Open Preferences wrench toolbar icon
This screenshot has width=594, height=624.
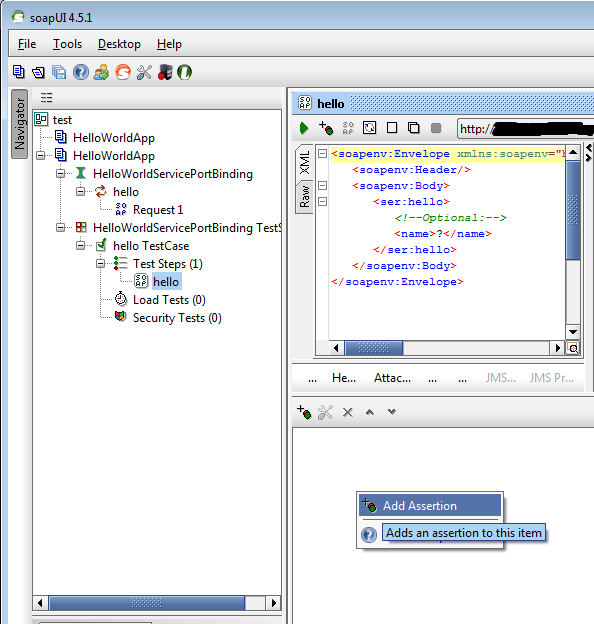pyautogui.click(x=144, y=72)
